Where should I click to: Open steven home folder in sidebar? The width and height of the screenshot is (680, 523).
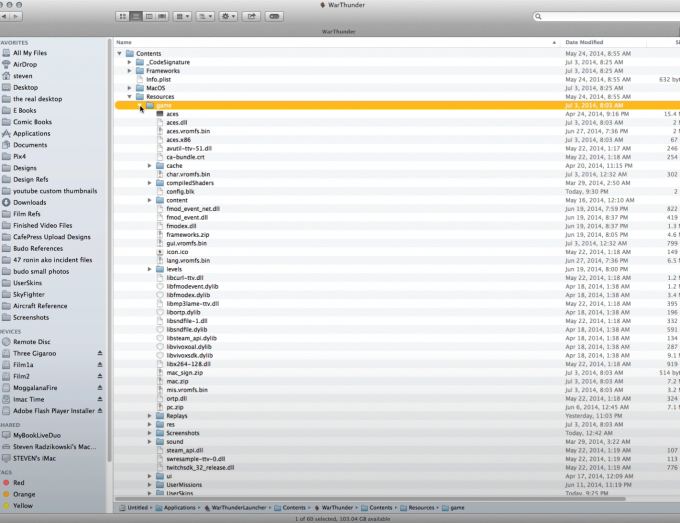tap(23, 76)
